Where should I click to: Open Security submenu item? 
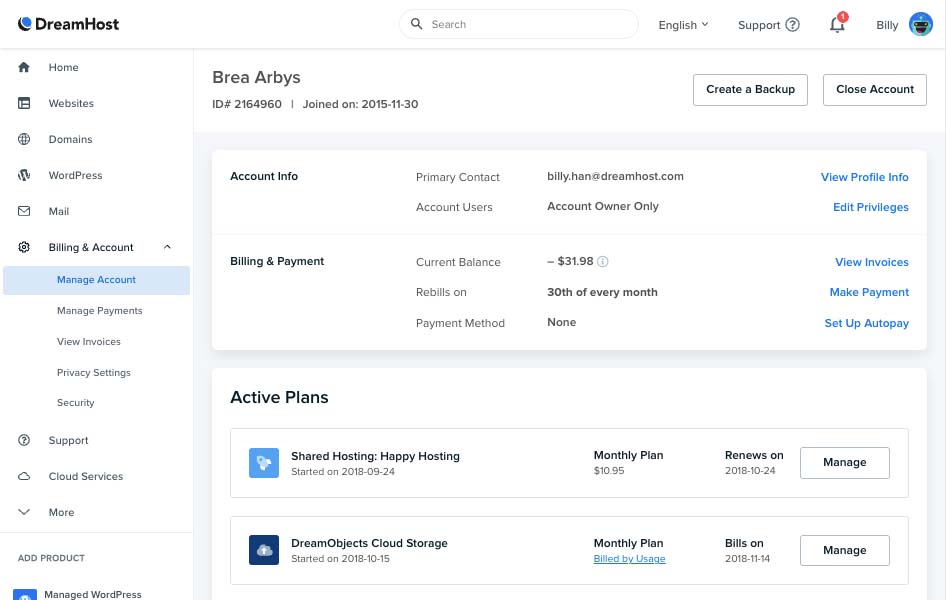[75, 402]
